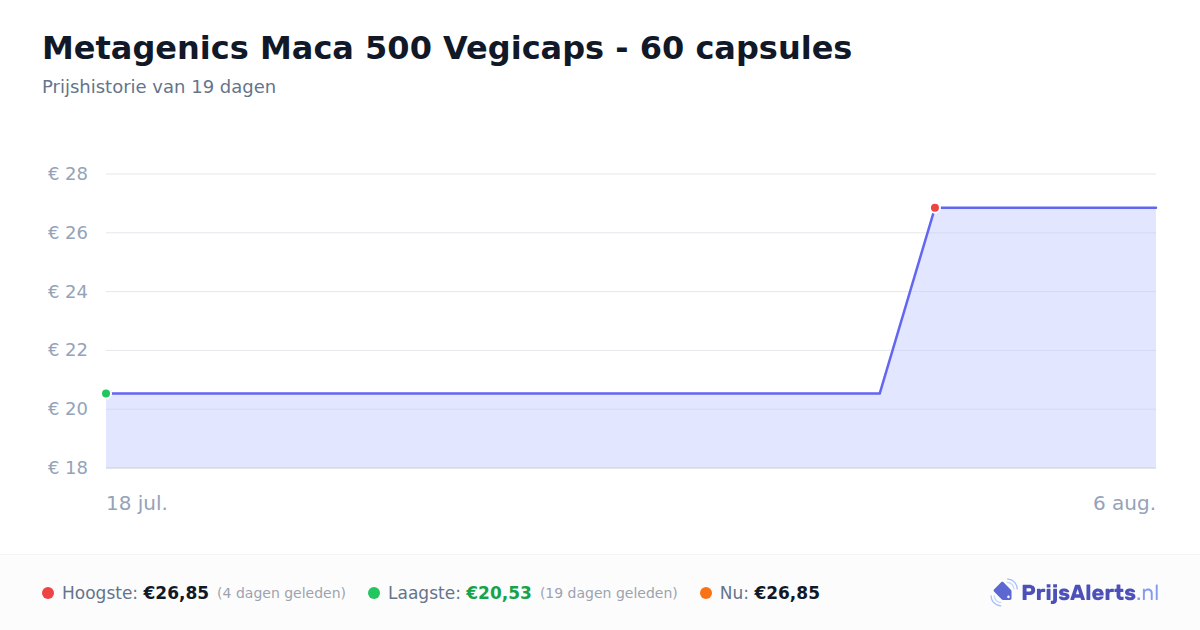The image size is (1200, 630).
Task: Click the Hoogste €26,85 price value
Action: click(x=176, y=593)
